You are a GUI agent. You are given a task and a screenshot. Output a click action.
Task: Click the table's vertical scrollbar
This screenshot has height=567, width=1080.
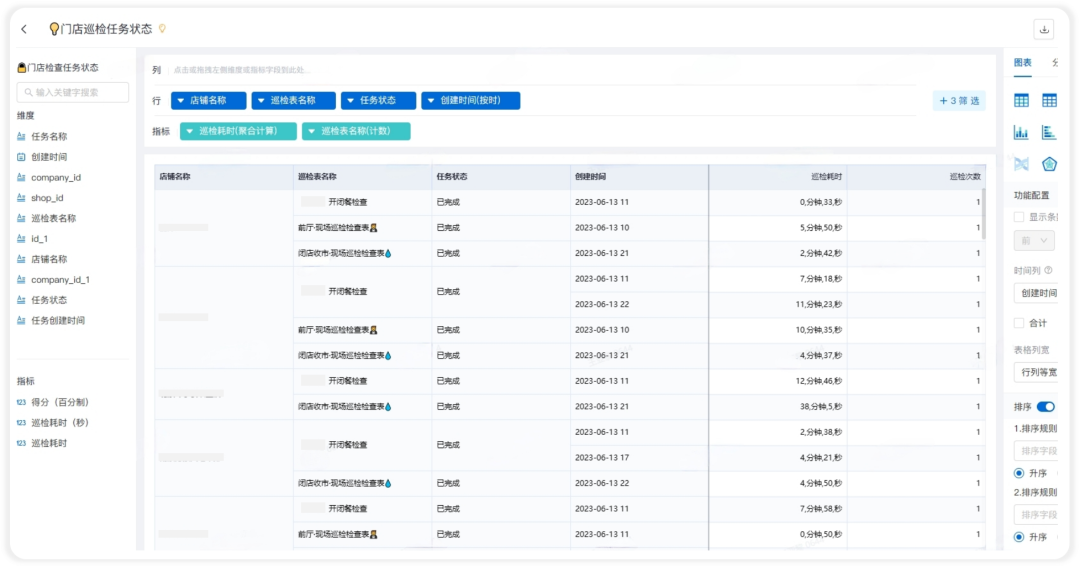984,213
